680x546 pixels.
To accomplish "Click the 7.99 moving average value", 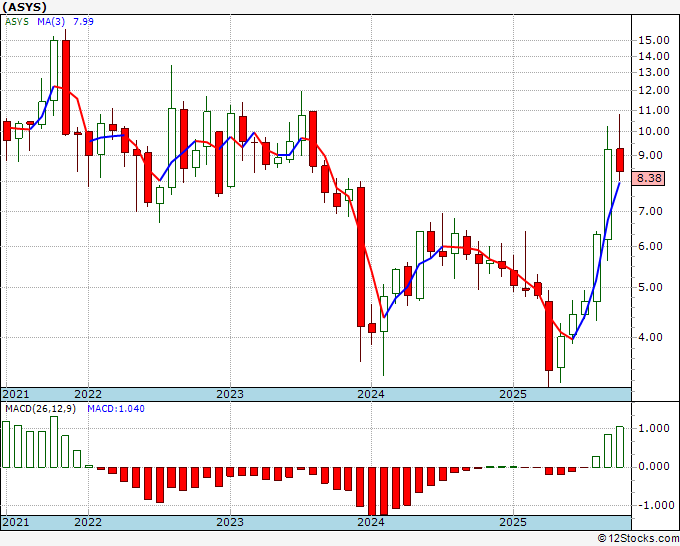I will point(83,22).
